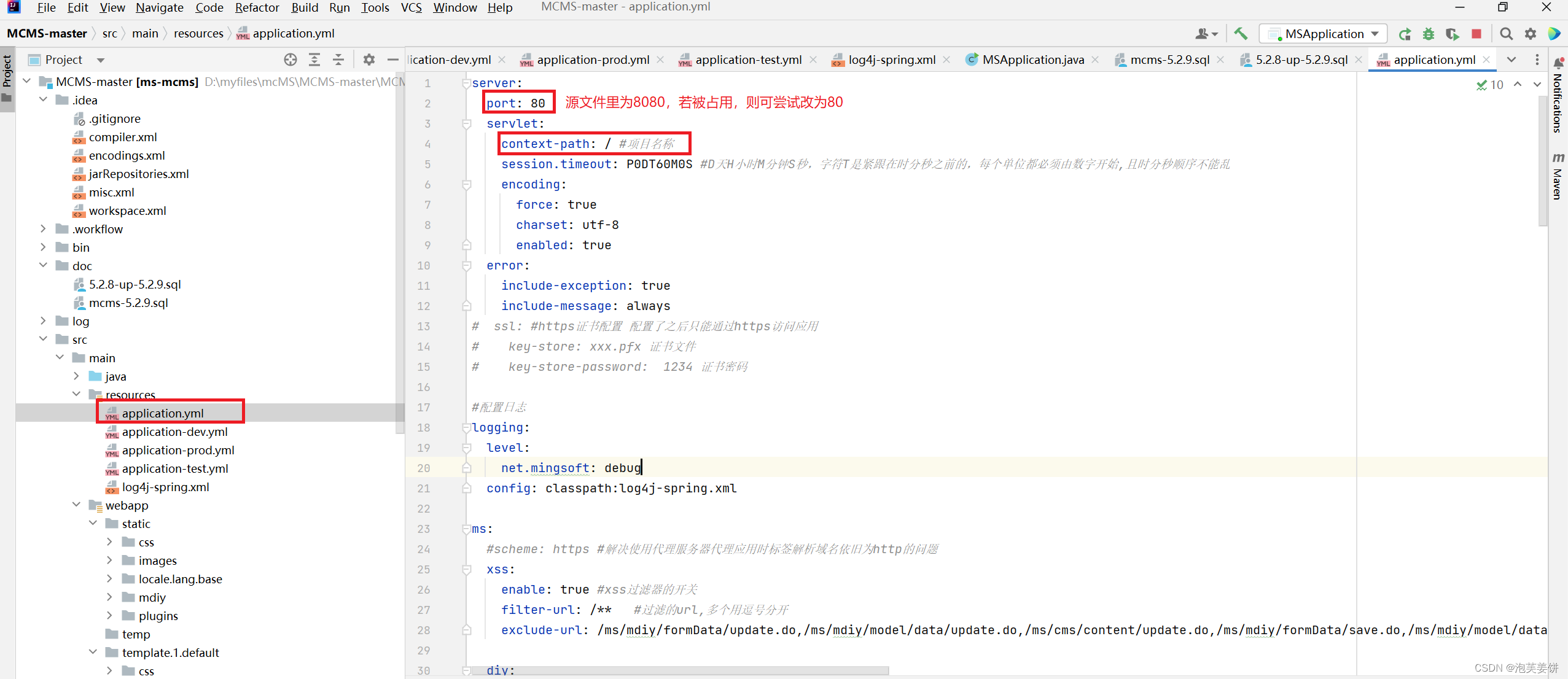Run MSApplication with coverage icon
The width and height of the screenshot is (1568, 679).
(x=1453, y=34)
